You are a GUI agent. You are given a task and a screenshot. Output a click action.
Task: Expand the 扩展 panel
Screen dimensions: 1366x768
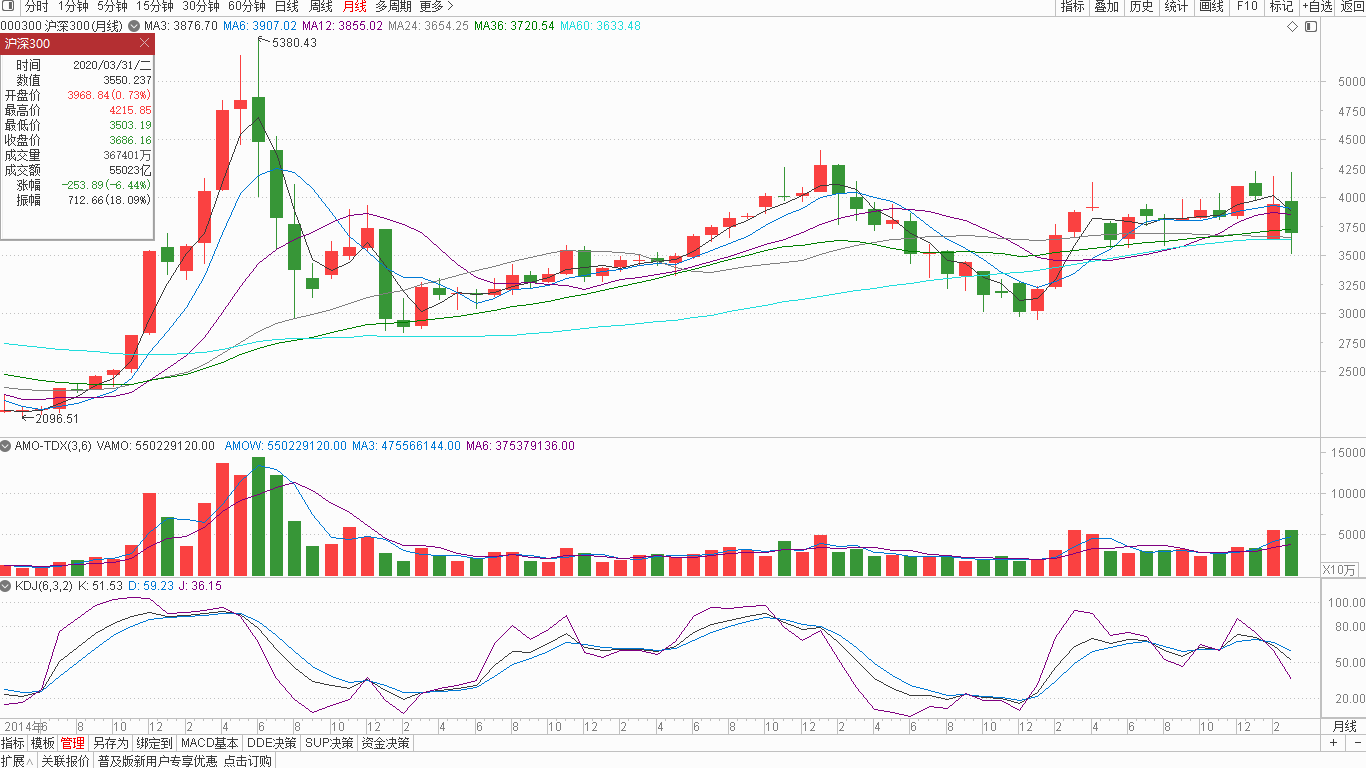point(17,760)
